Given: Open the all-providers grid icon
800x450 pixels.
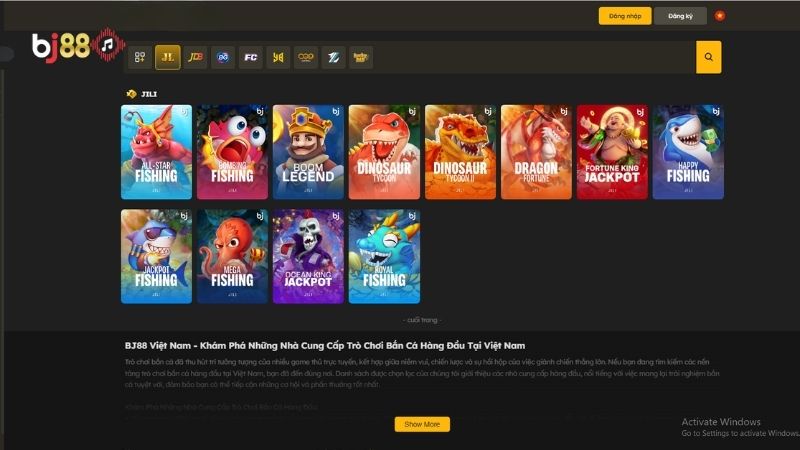Looking at the screenshot, I should coord(140,57).
